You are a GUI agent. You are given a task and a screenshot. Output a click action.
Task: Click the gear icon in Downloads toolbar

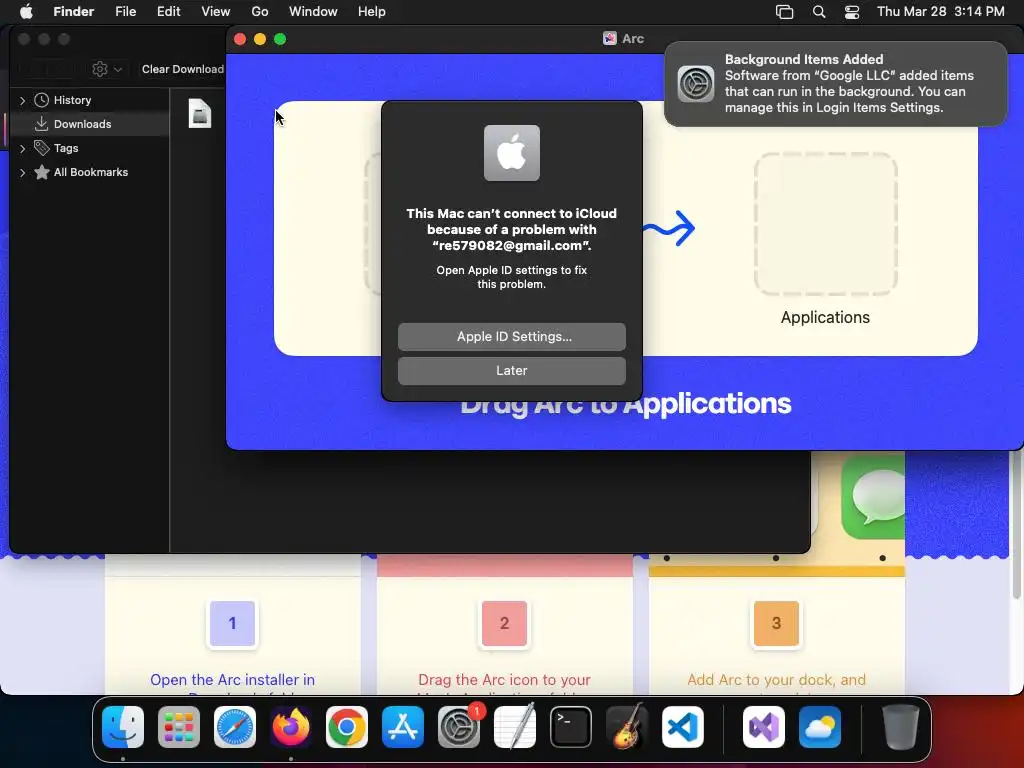click(100, 69)
